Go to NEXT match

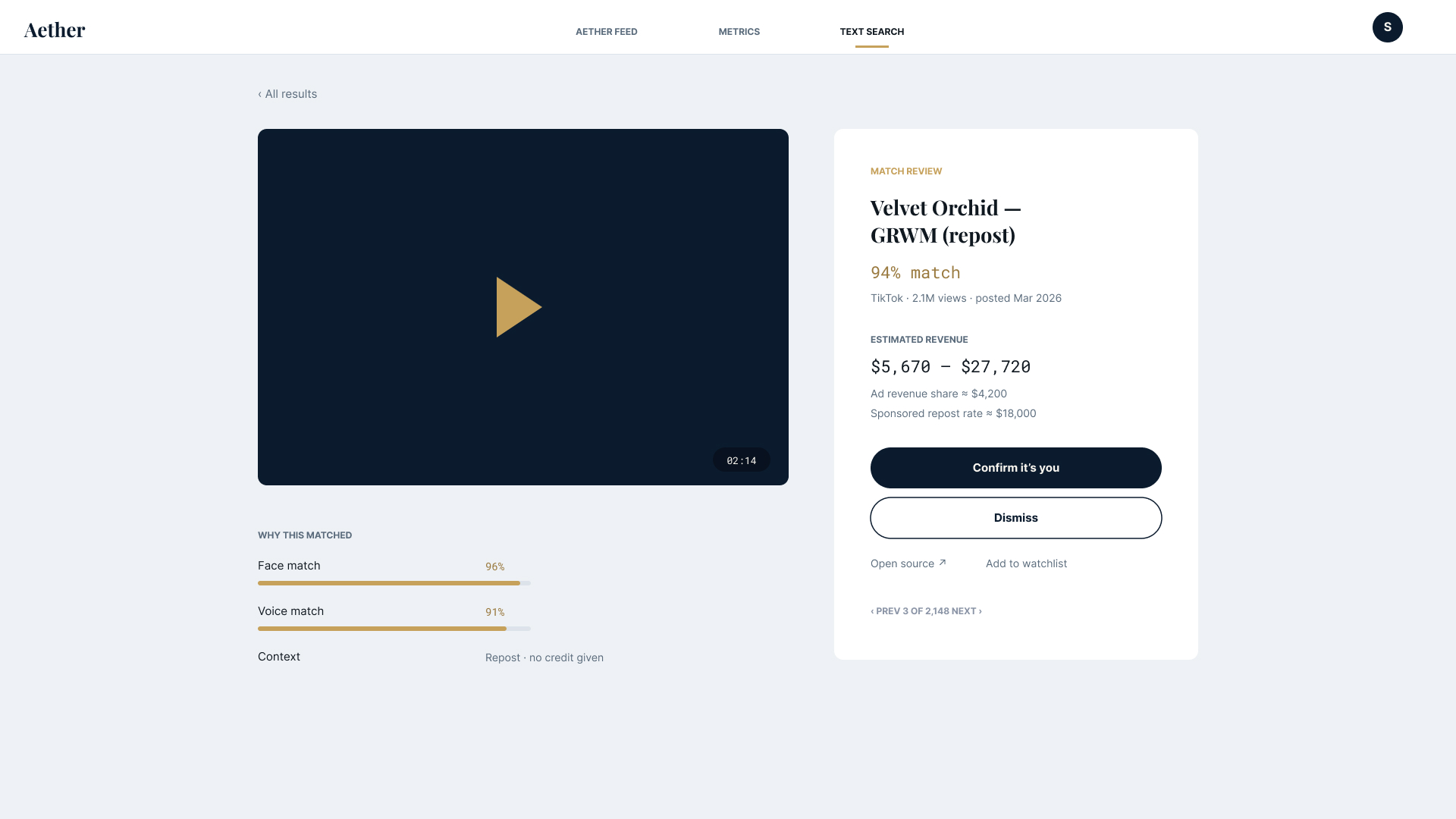967,611
